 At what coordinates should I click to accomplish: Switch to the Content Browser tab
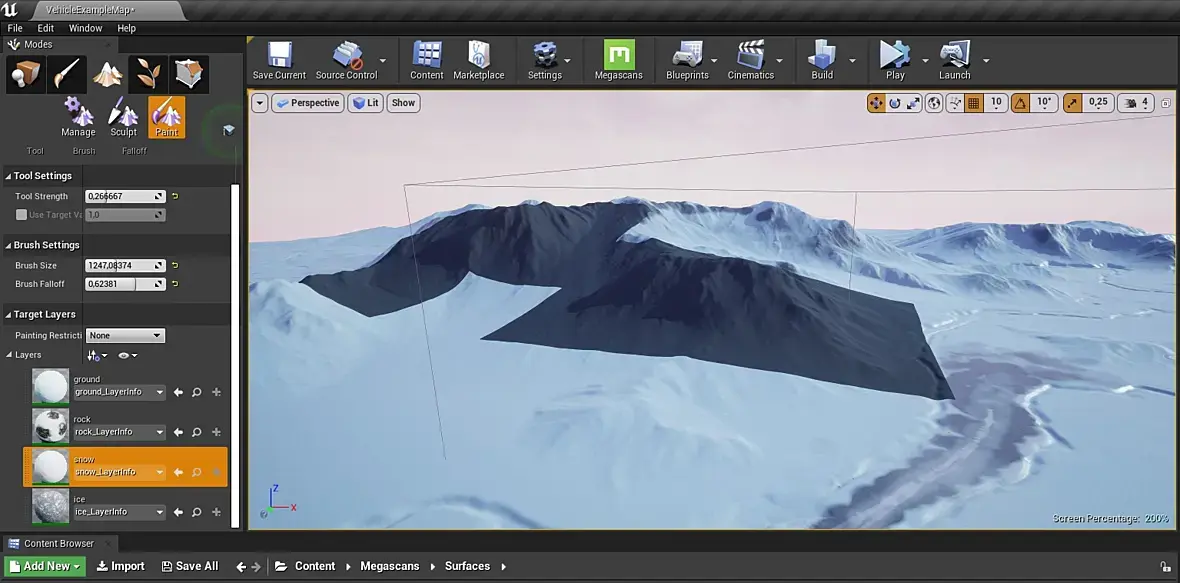[58, 544]
